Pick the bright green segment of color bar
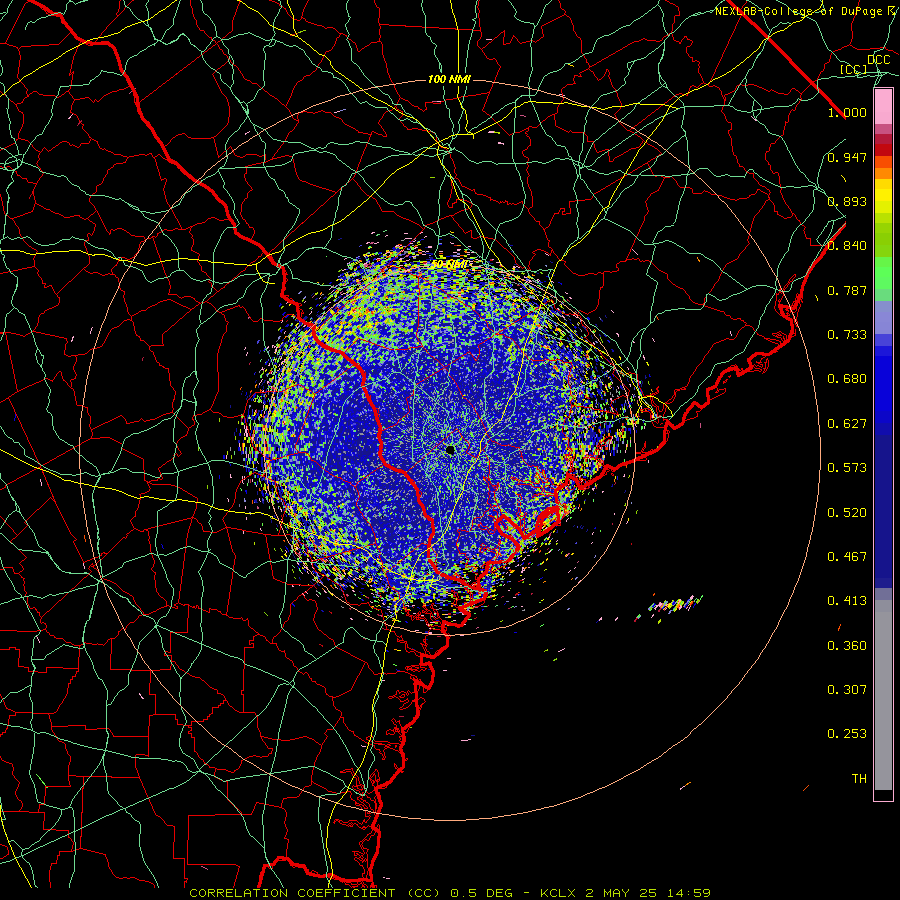Viewport: 900px width, 900px height. (883, 273)
